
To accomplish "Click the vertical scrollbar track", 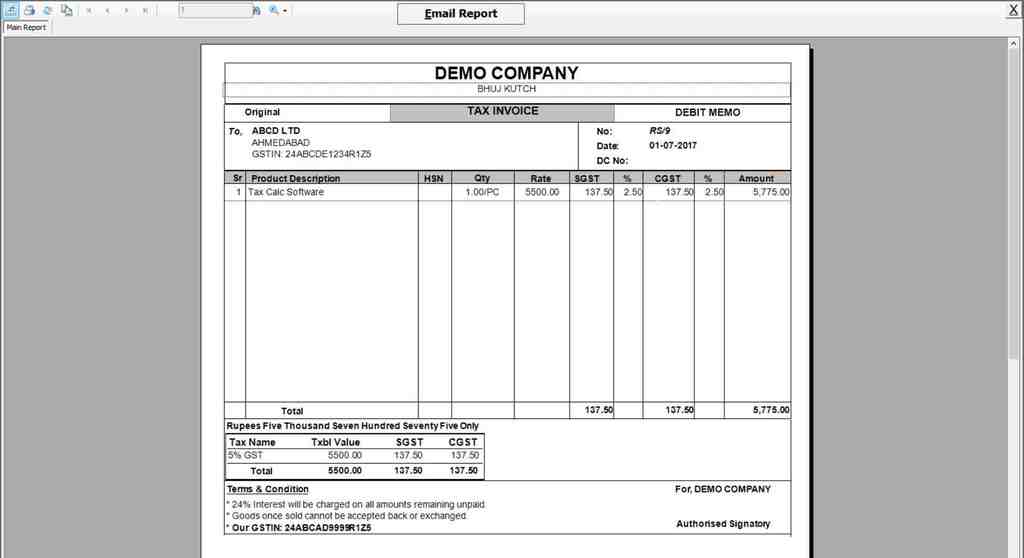I will coord(1017,450).
